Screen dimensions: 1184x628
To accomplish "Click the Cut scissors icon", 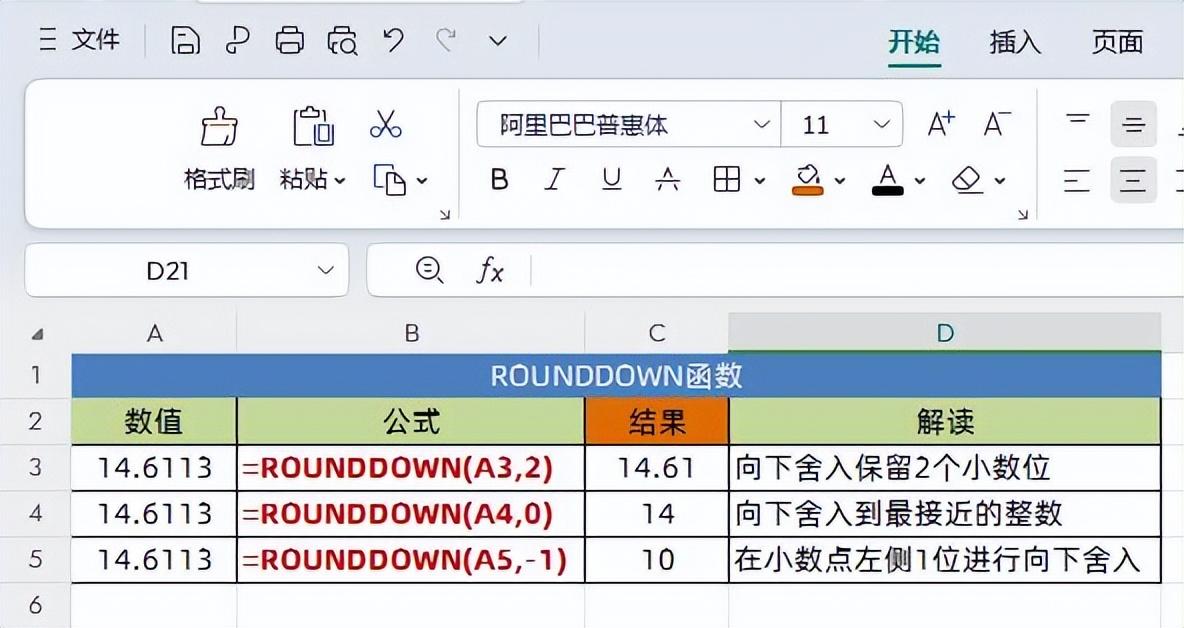I will (386, 125).
